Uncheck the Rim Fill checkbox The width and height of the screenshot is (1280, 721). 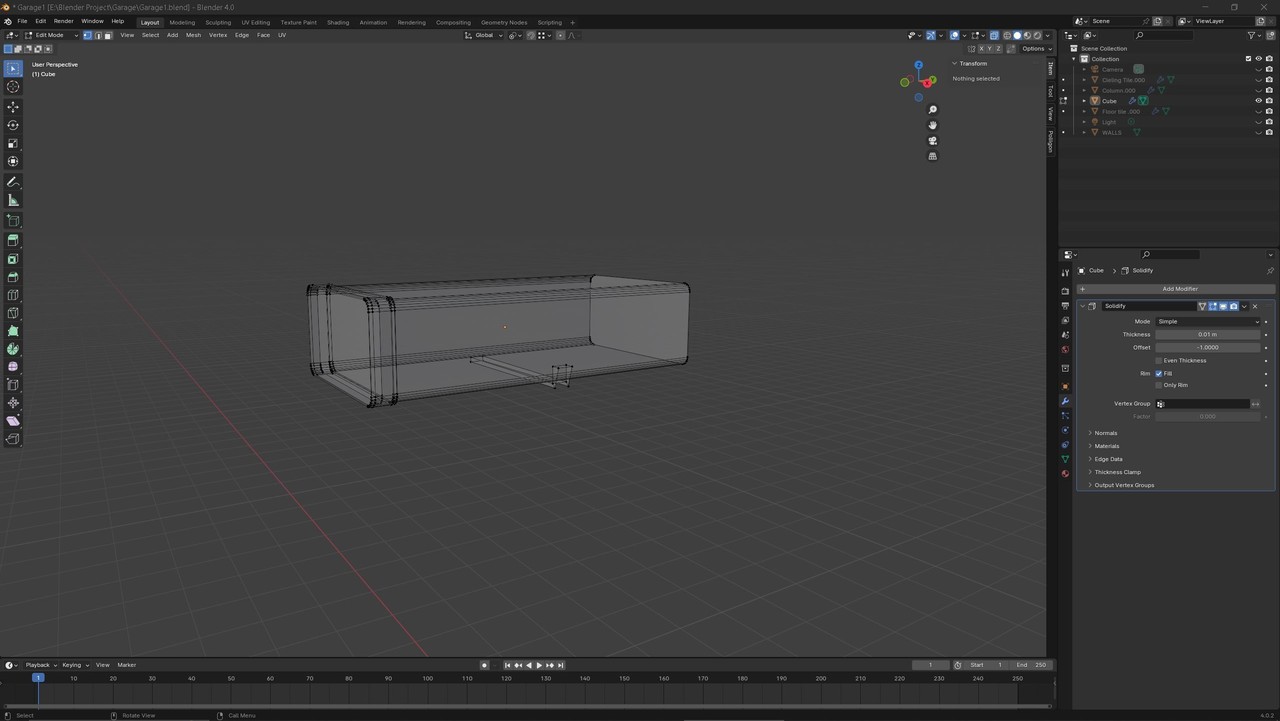coord(1159,373)
